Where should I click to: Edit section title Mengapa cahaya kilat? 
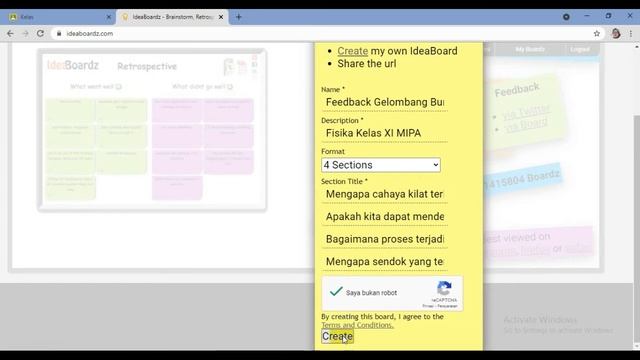click(x=384, y=194)
